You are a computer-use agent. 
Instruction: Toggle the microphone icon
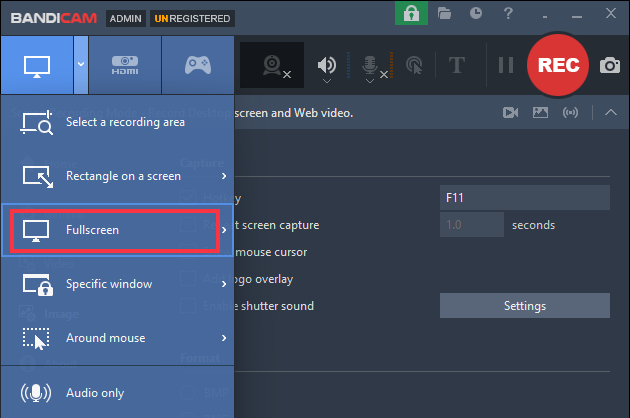[370, 65]
